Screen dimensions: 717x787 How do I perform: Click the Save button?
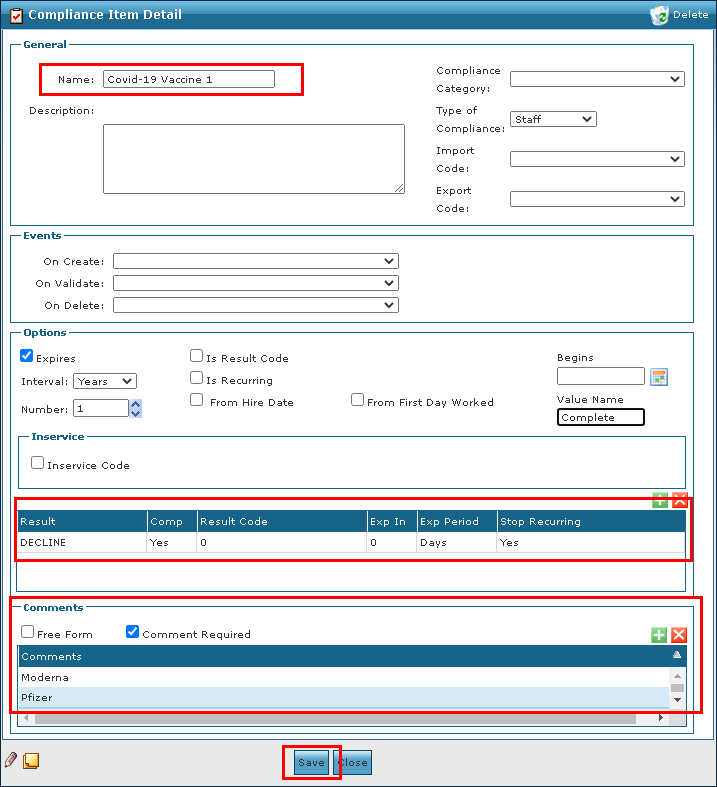click(311, 762)
